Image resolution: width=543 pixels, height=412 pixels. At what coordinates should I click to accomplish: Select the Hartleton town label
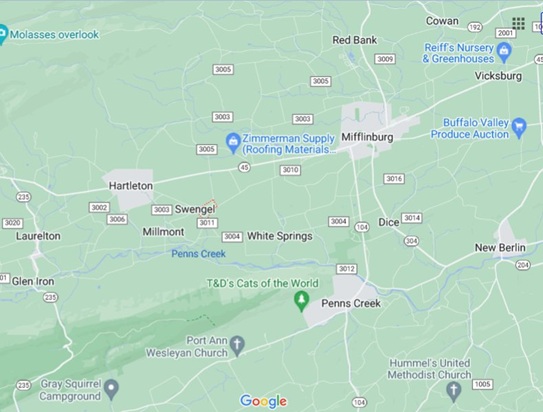point(131,186)
